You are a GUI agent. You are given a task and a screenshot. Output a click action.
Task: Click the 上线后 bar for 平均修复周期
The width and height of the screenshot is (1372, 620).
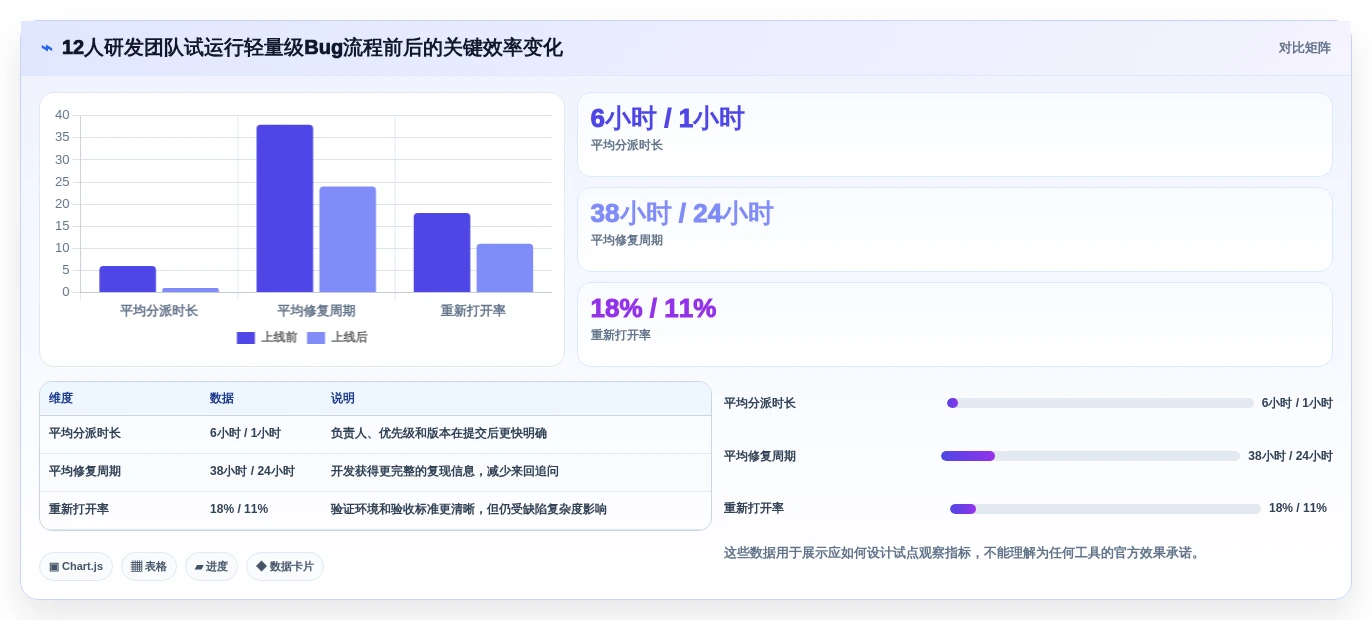[348, 239]
